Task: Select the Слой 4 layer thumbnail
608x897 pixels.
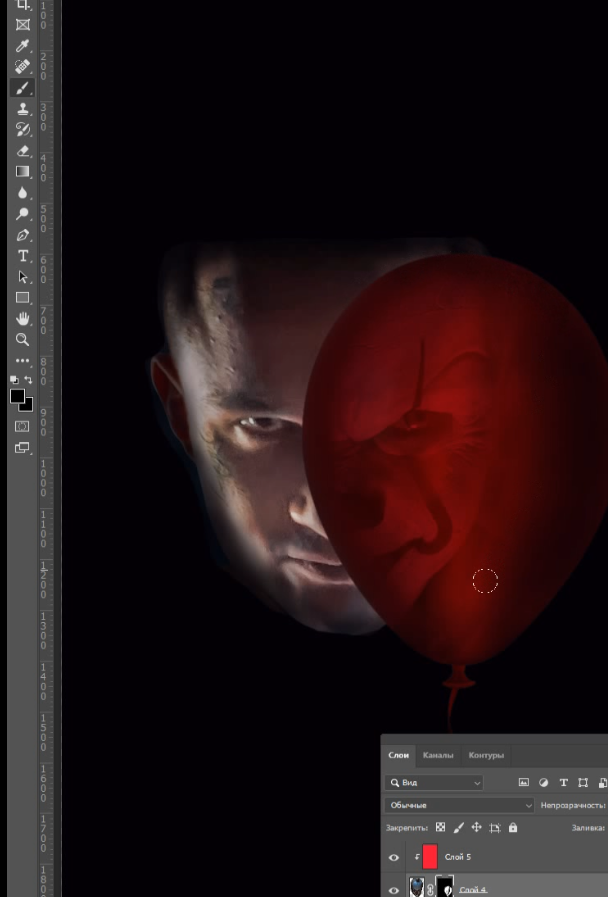Action: [416, 888]
